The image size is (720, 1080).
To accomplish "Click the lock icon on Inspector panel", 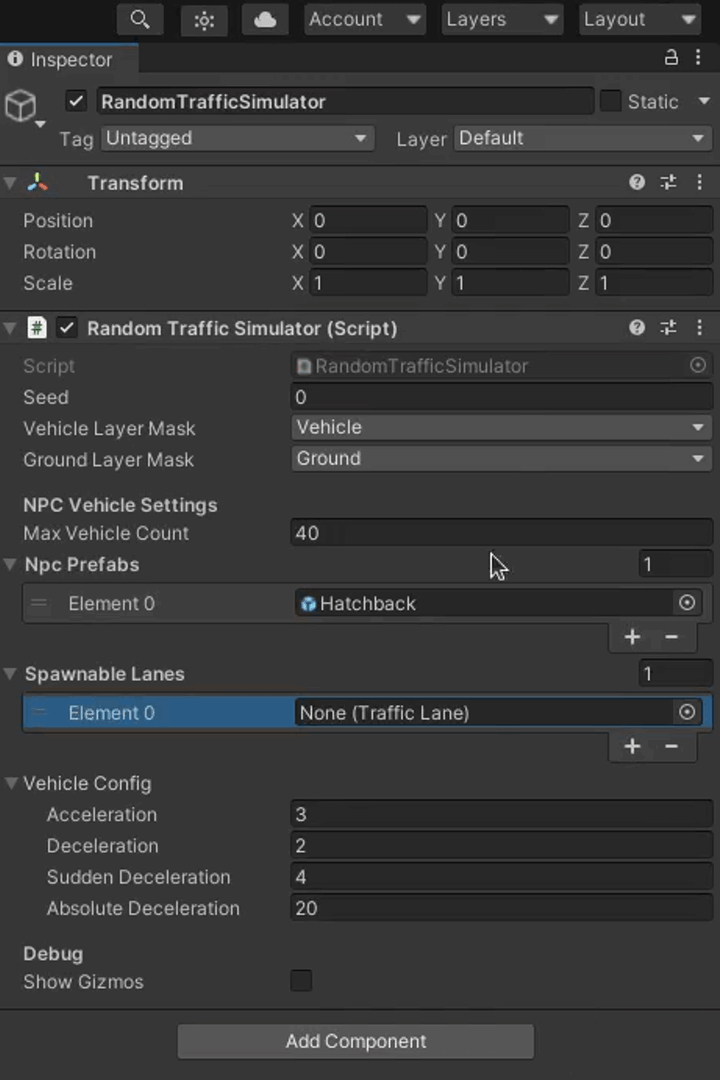I will 671,58.
